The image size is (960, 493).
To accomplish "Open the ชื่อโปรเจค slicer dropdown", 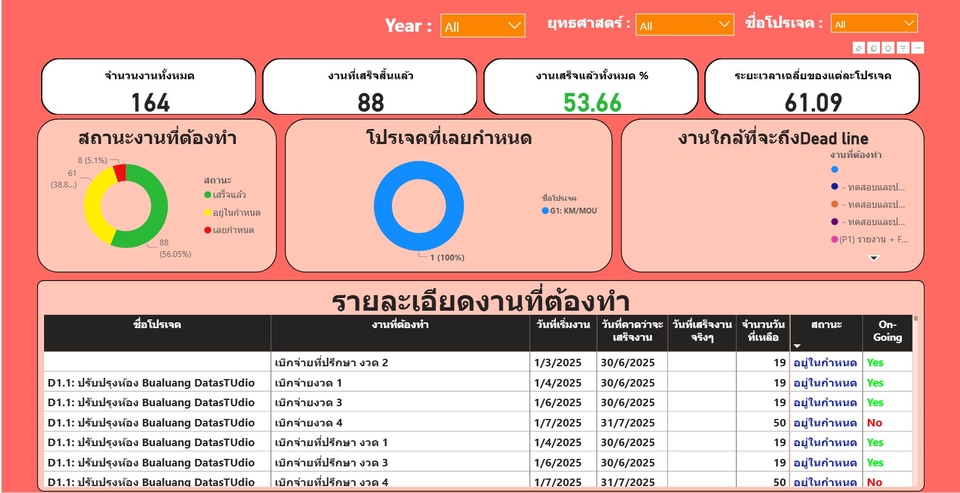I will (874, 24).
